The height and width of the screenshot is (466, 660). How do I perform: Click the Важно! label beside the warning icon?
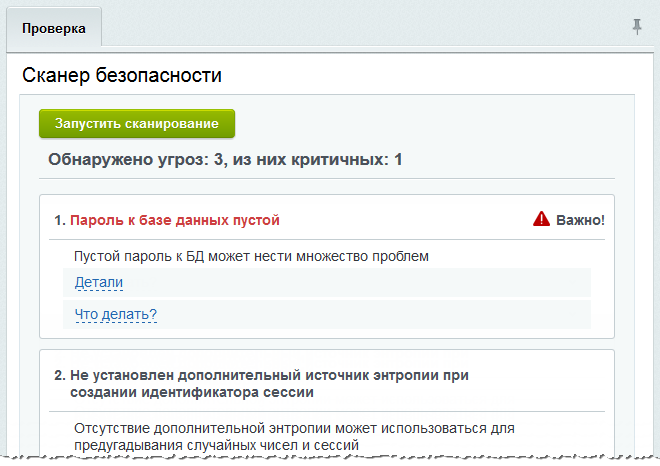(580, 220)
